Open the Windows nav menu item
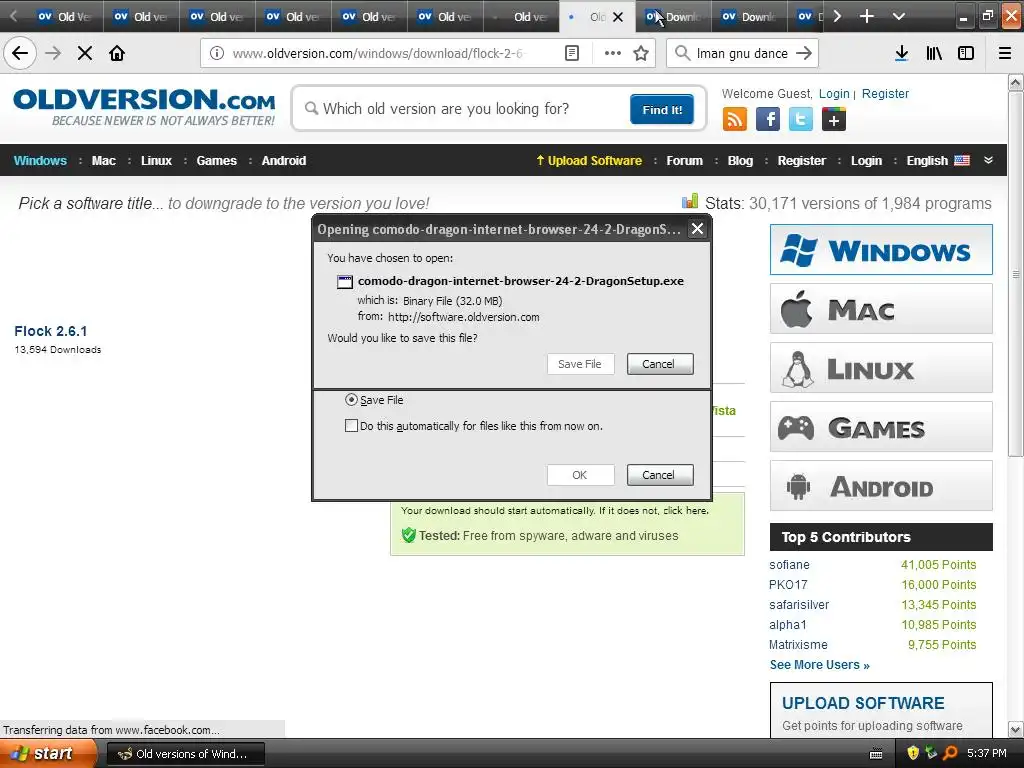The image size is (1024, 768). click(40, 161)
